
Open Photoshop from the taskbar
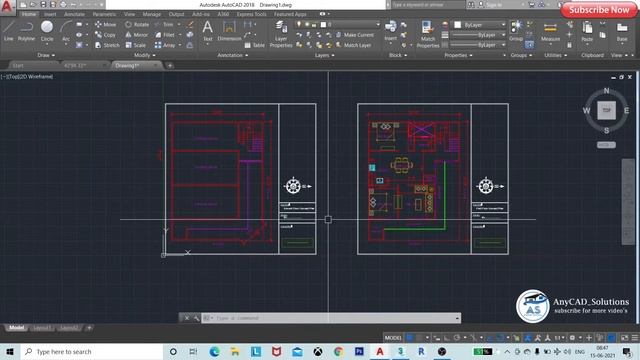pyautogui.click(x=359, y=351)
